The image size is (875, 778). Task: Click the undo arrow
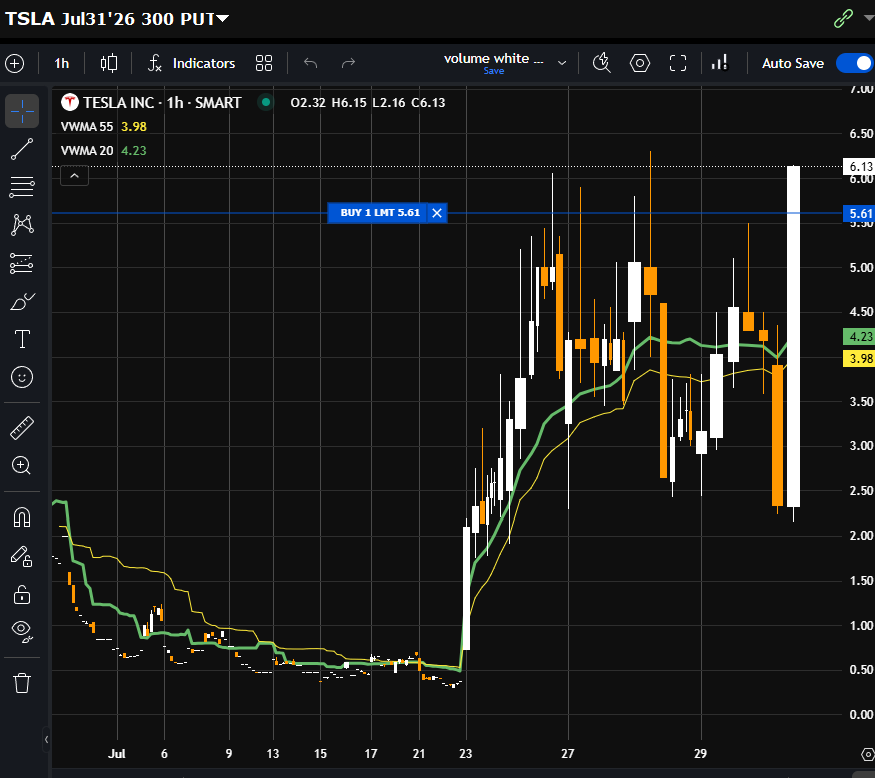[x=310, y=63]
